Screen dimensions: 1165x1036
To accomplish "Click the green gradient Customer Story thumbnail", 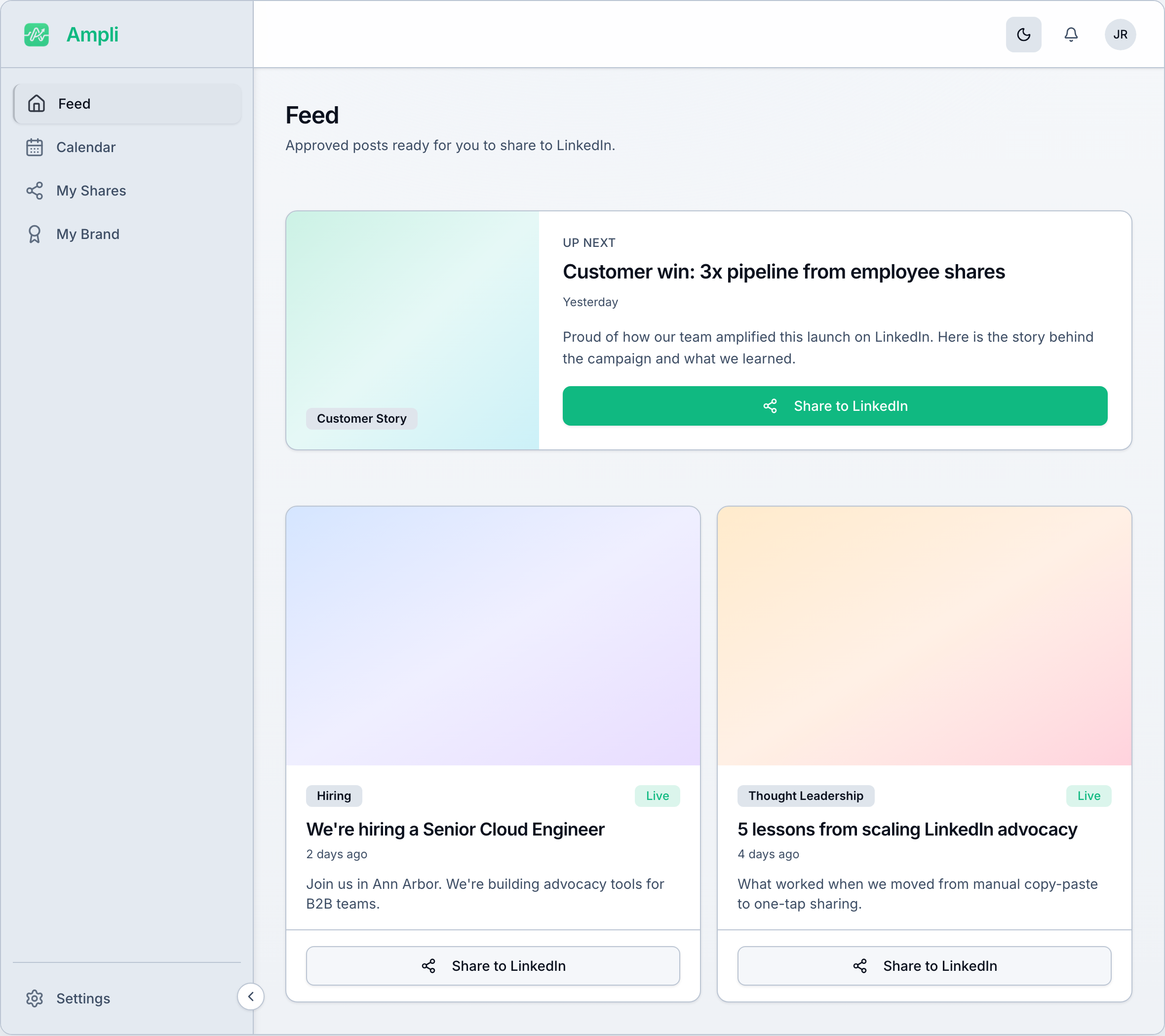I will click(x=413, y=330).
